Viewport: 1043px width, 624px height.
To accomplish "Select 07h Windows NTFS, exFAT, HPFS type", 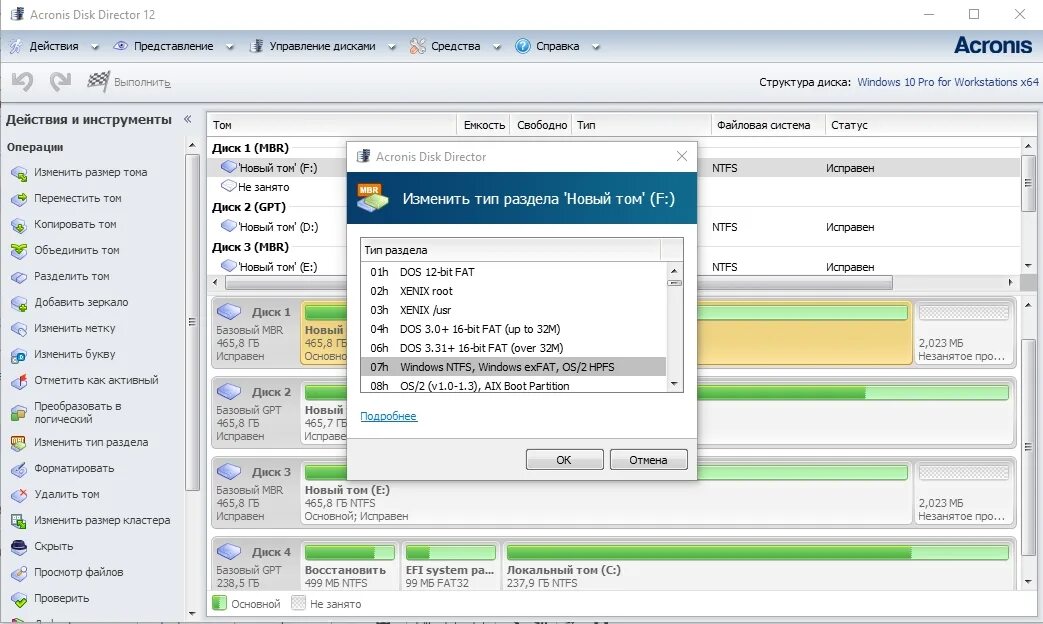I will [x=513, y=367].
